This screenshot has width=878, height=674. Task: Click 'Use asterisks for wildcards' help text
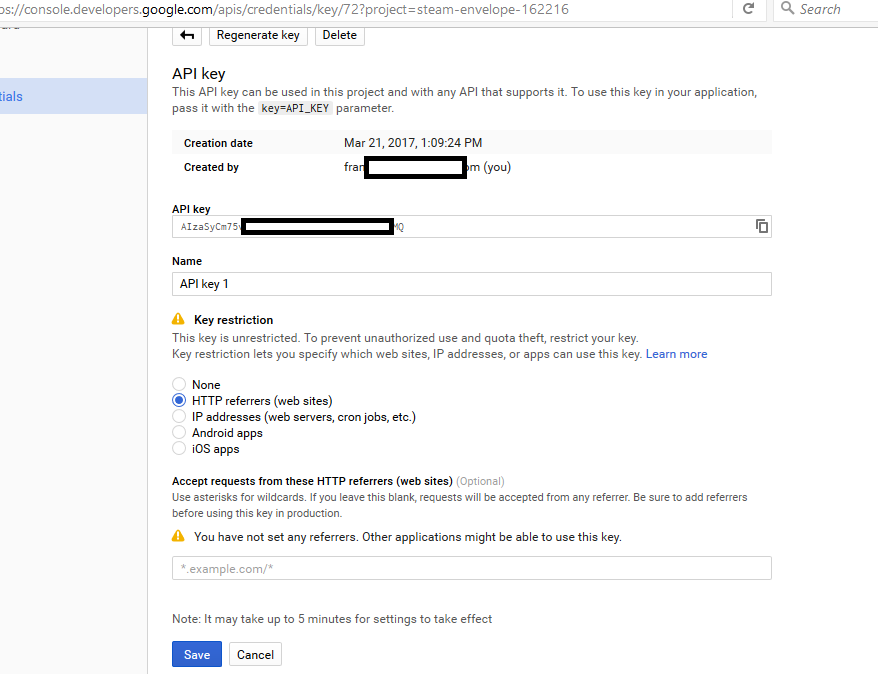coord(460,505)
